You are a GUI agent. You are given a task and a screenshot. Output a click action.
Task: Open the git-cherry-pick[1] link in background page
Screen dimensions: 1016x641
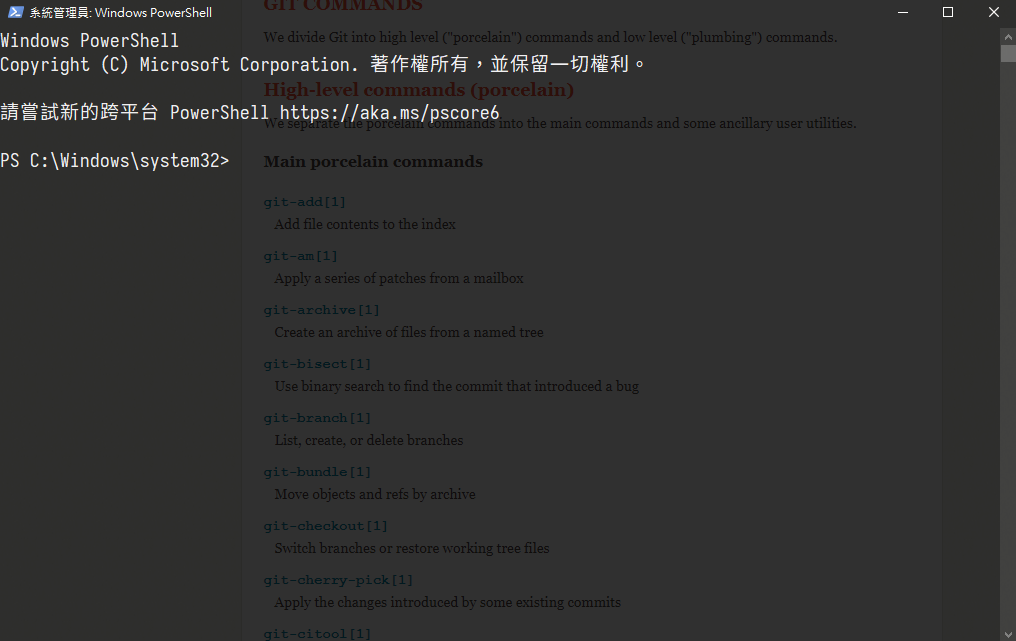coord(338,580)
